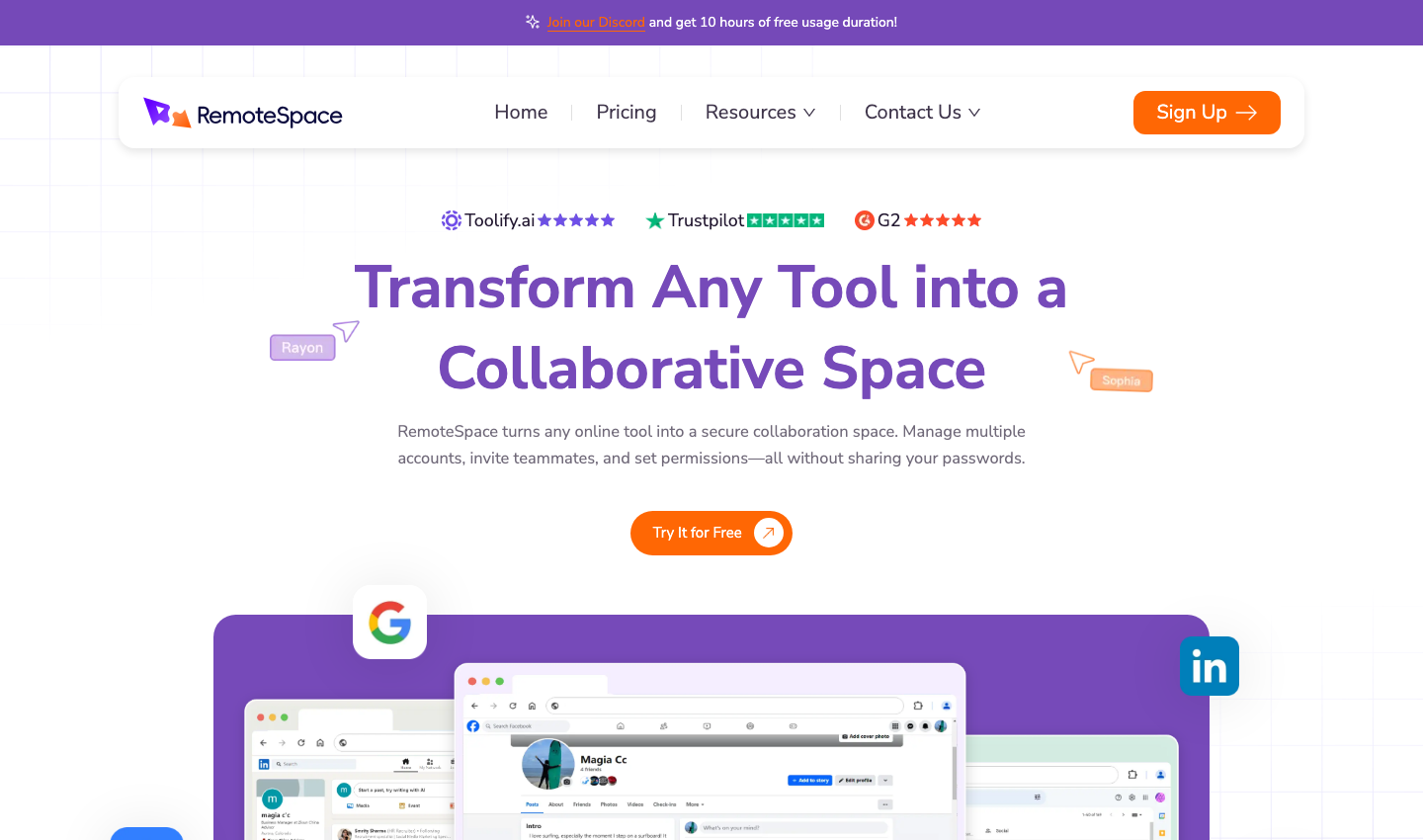Click the Rayon cursor label

[x=302, y=348]
